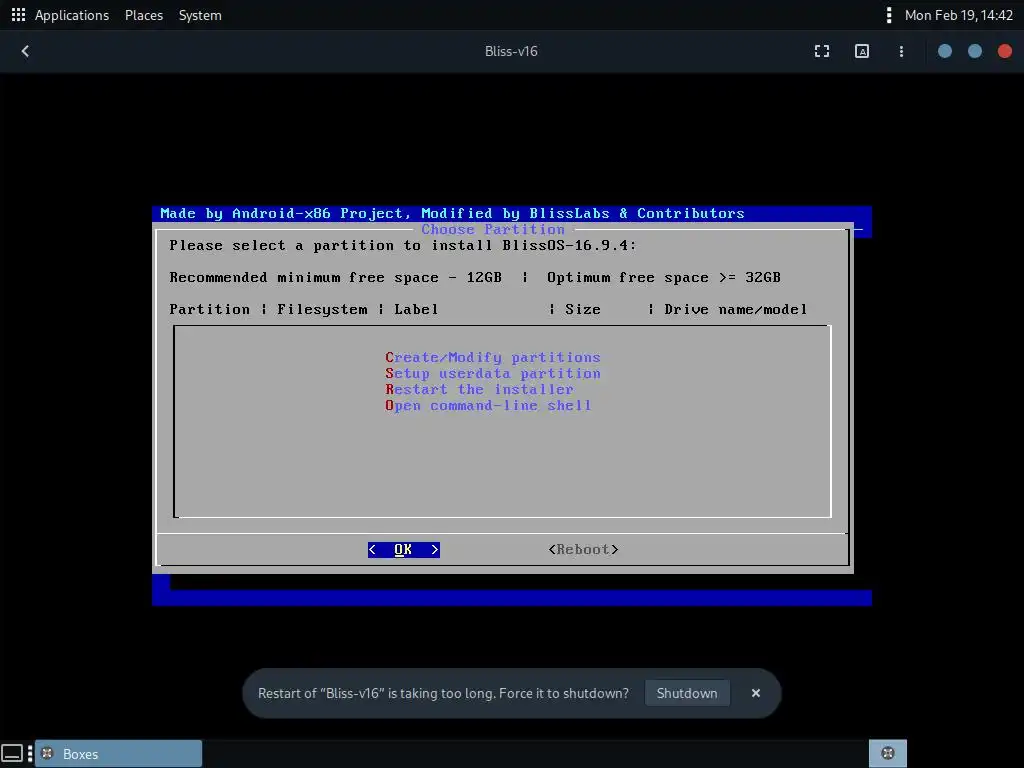Open the clock showing Mon Feb 19, 14:42
This screenshot has width=1024, height=768.
[x=958, y=15]
